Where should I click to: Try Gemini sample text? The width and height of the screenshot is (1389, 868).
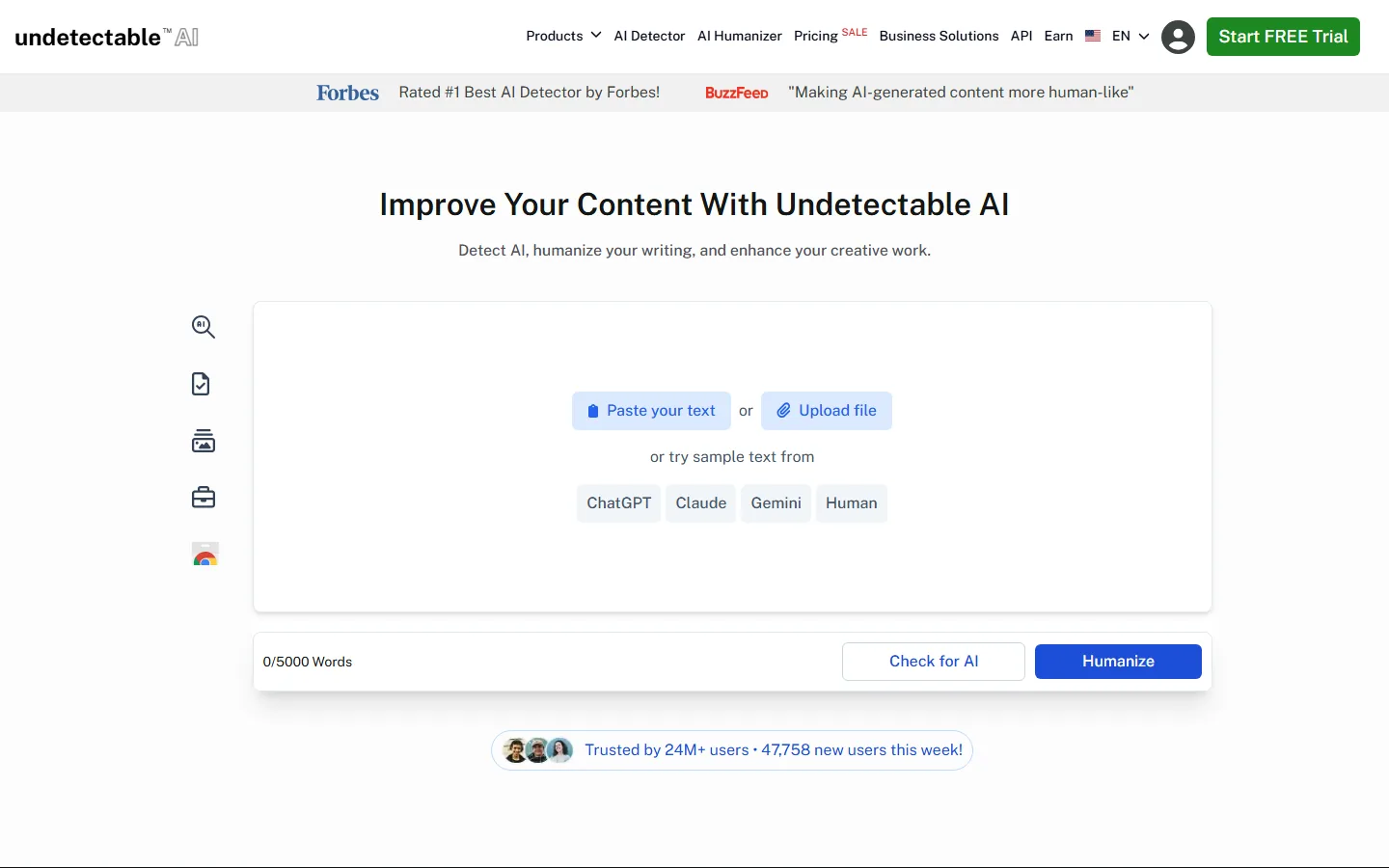[x=776, y=503]
